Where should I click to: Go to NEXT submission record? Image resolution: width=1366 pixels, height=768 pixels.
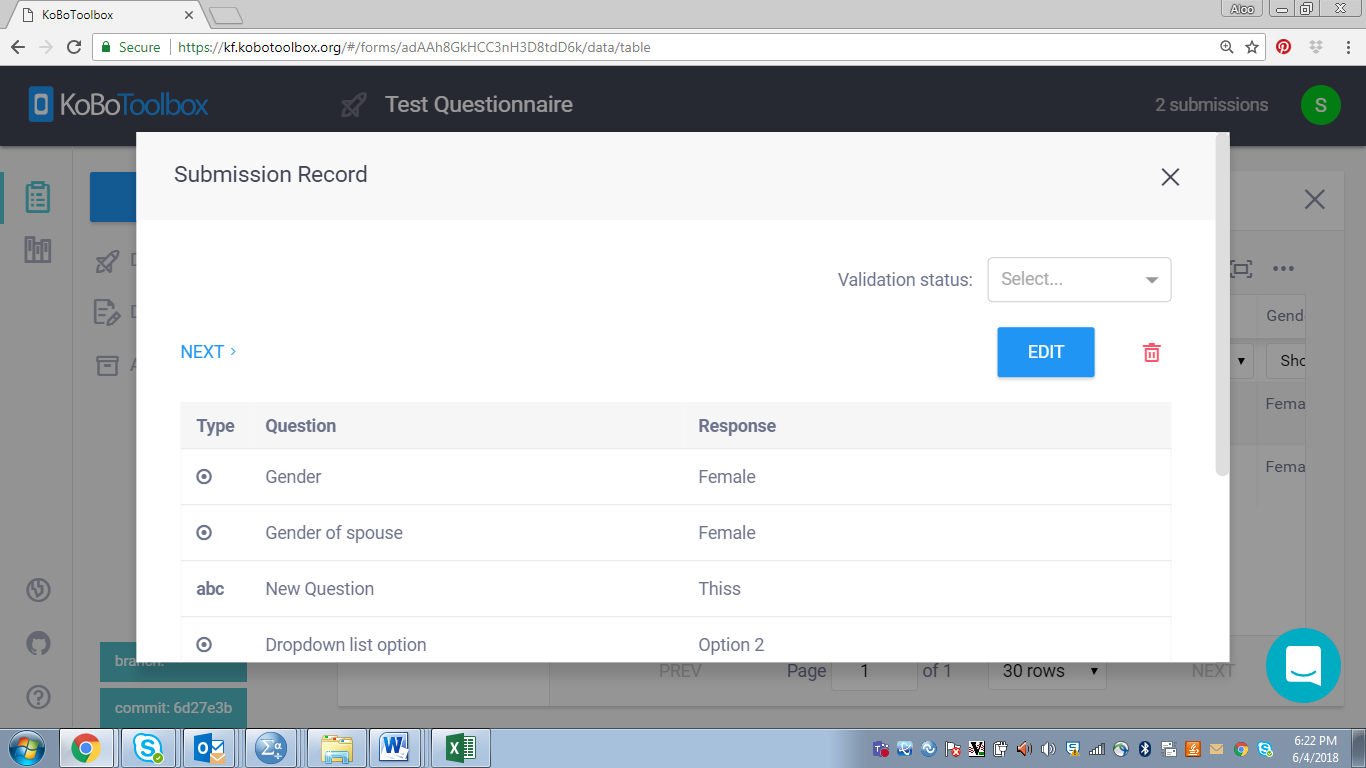click(x=208, y=352)
